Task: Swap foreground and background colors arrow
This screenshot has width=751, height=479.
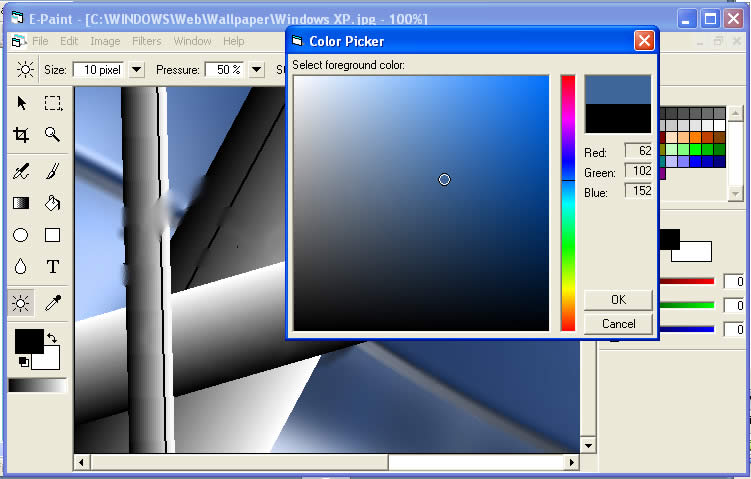Action: point(52,337)
